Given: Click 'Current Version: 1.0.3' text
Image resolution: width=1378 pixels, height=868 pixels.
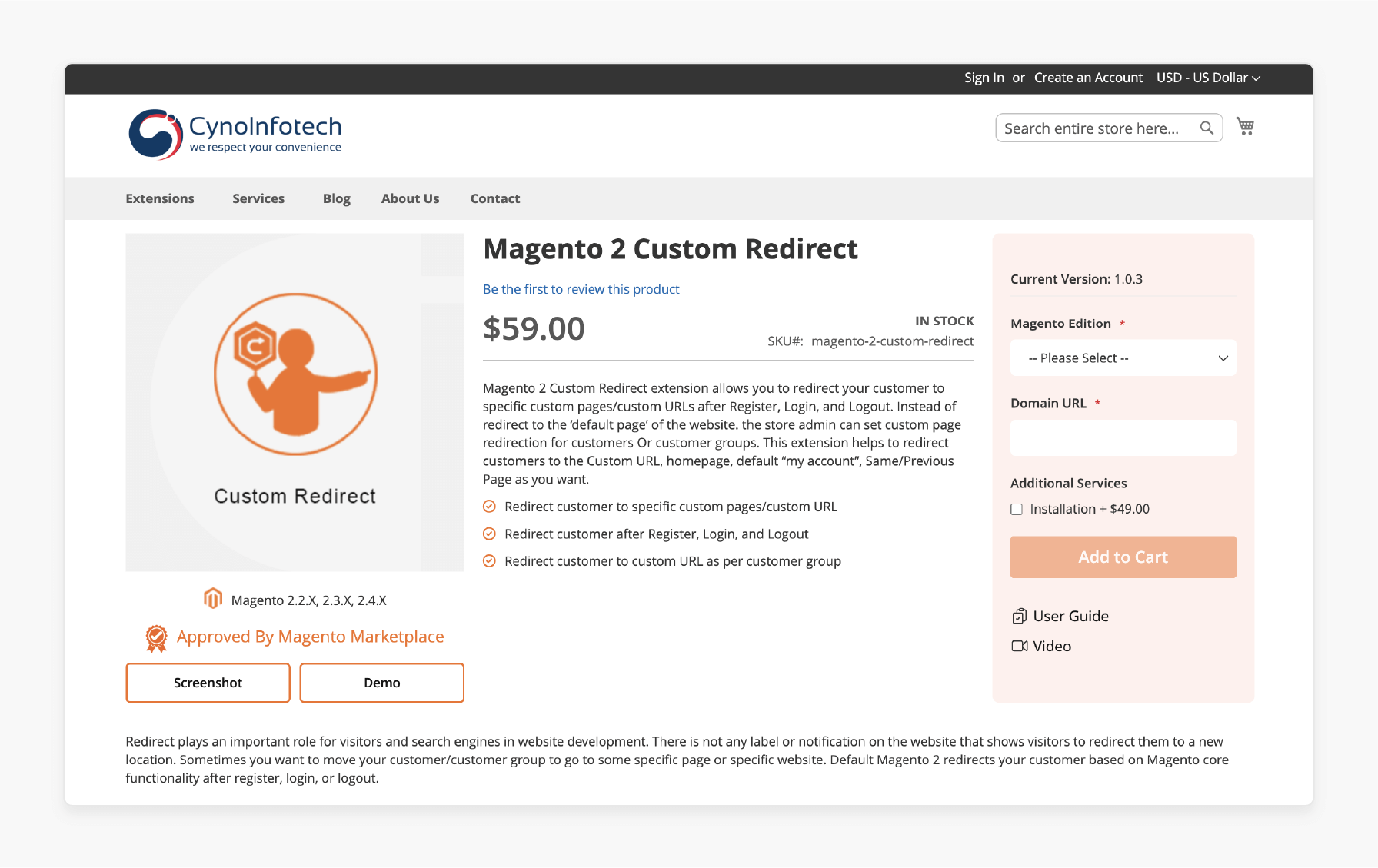Looking at the screenshot, I should 1077,279.
